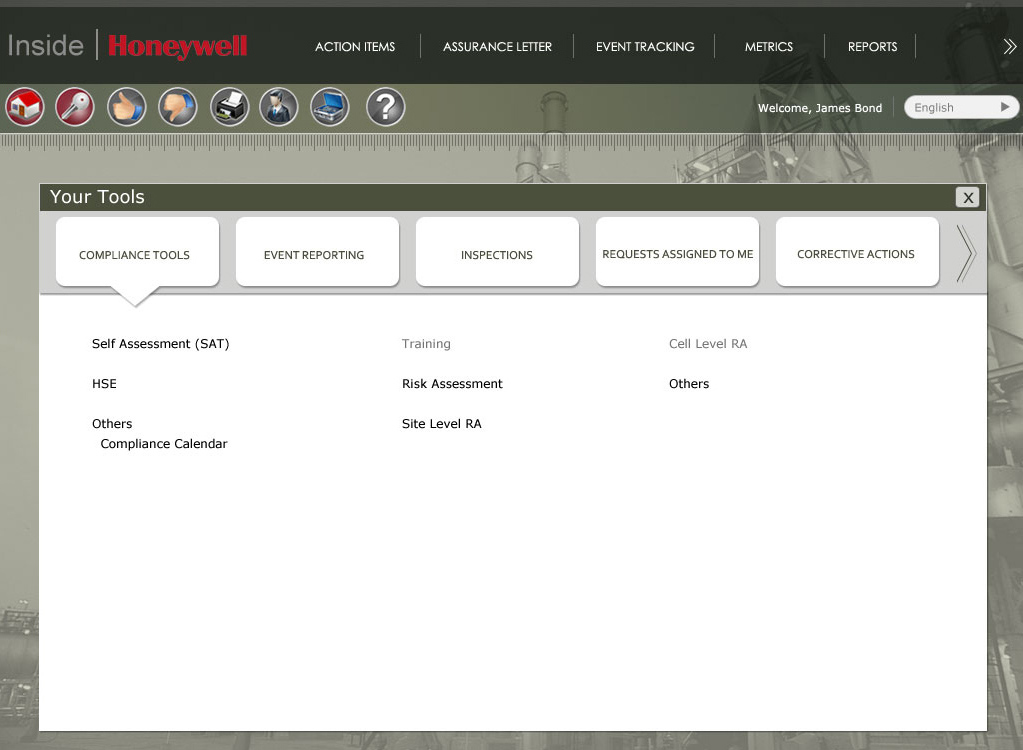Click the home house icon
The image size is (1023, 750).
[x=24, y=107]
